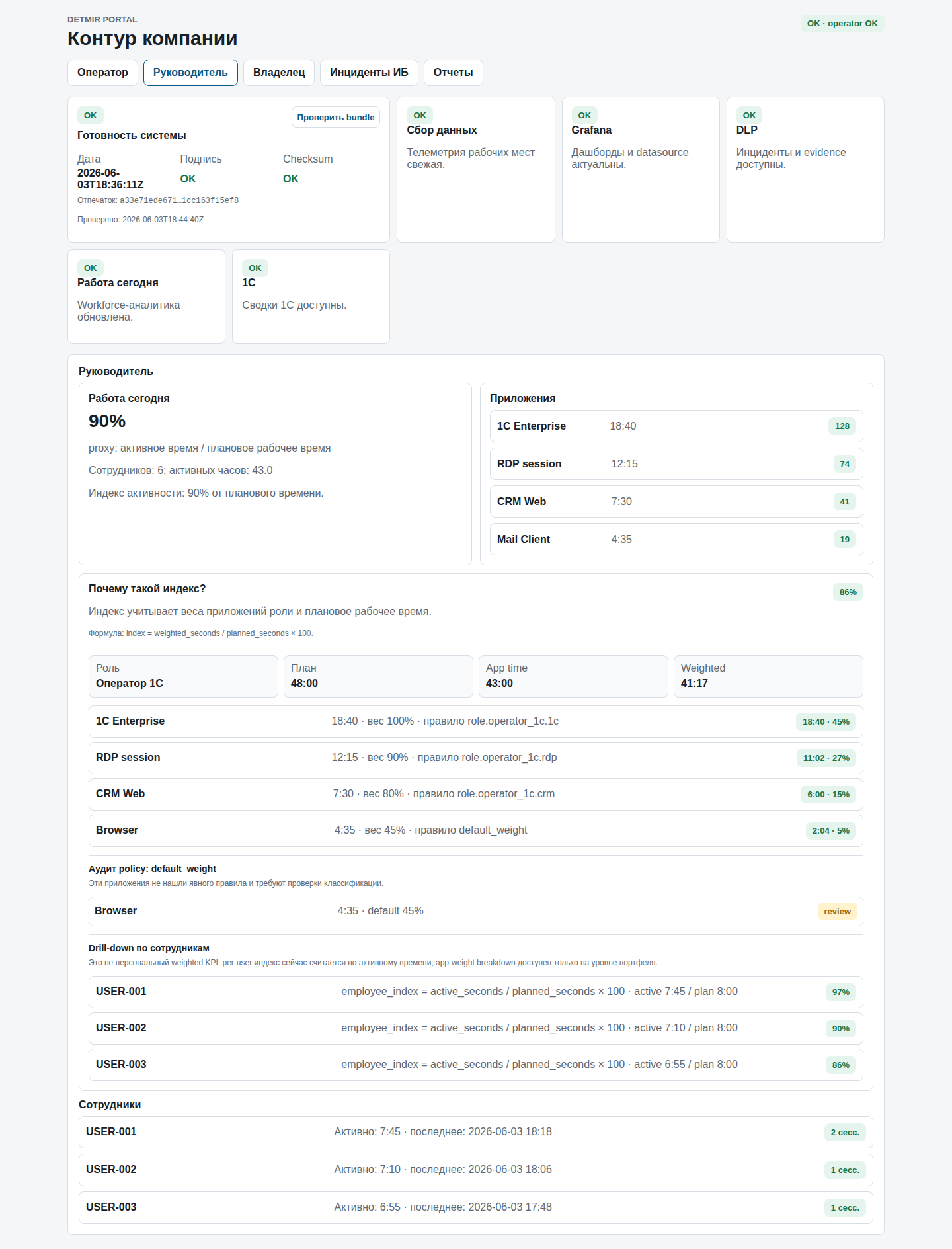The image size is (952, 1249).
Task: Select USER-003 in the Сотрудники list
Action: point(476,1207)
